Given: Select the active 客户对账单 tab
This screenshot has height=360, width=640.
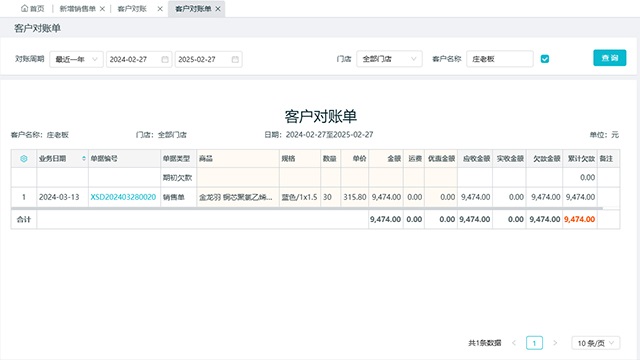Looking at the screenshot, I should [x=193, y=9].
